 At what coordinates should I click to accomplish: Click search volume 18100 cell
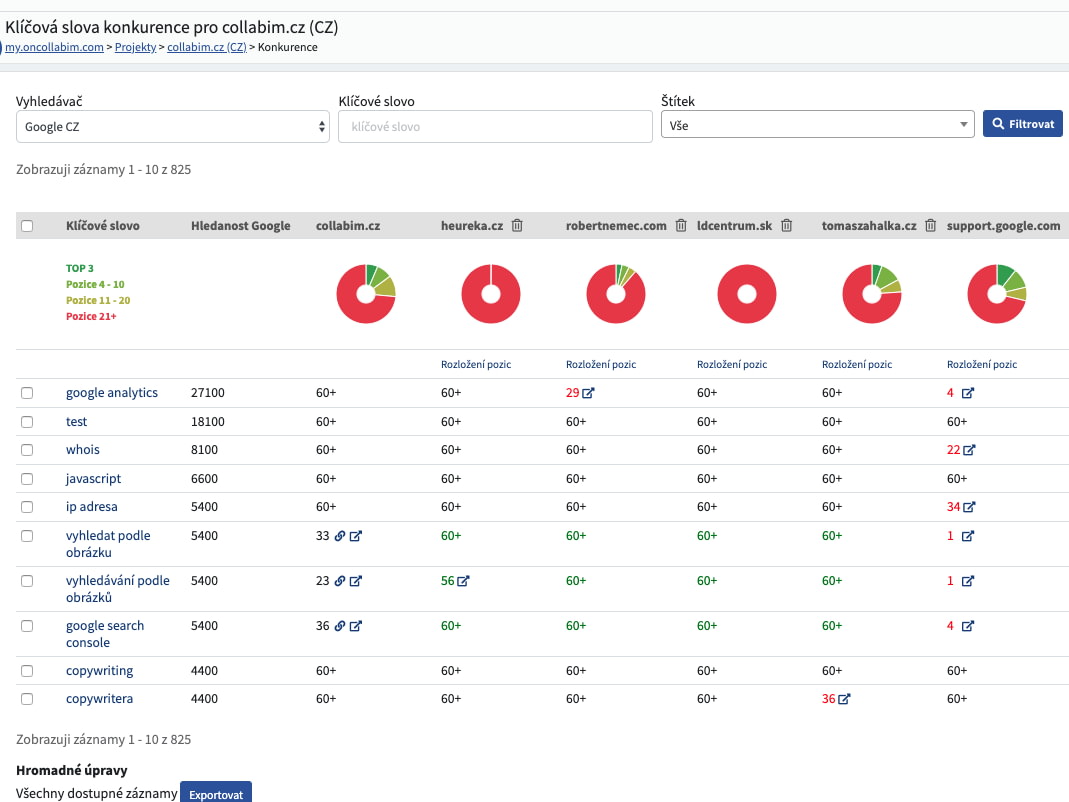click(208, 422)
